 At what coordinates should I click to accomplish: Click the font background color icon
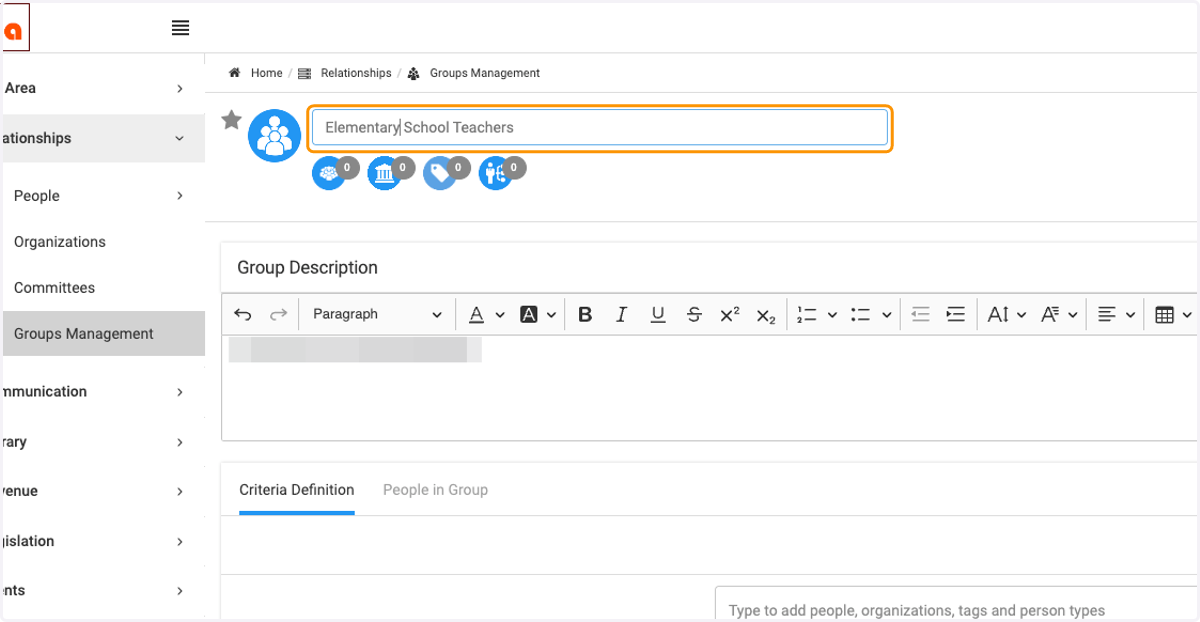(529, 314)
